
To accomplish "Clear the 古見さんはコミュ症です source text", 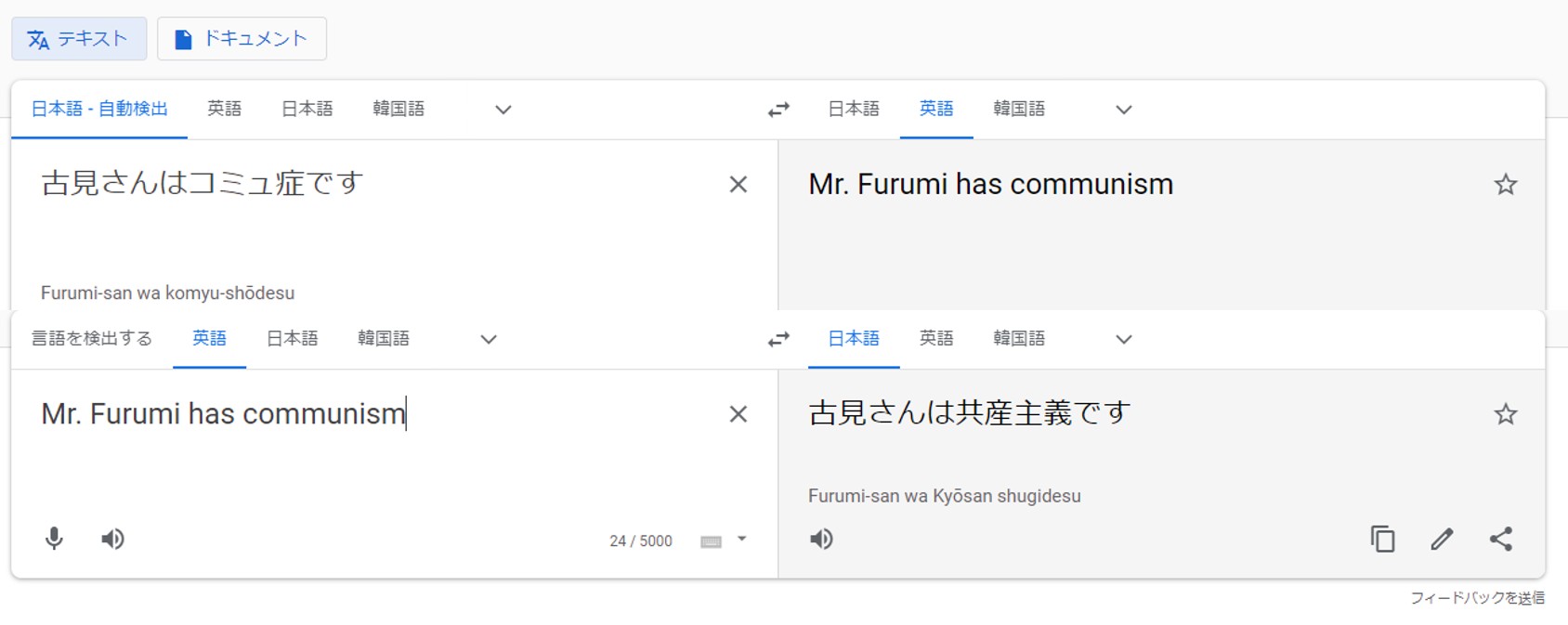I will (x=738, y=185).
